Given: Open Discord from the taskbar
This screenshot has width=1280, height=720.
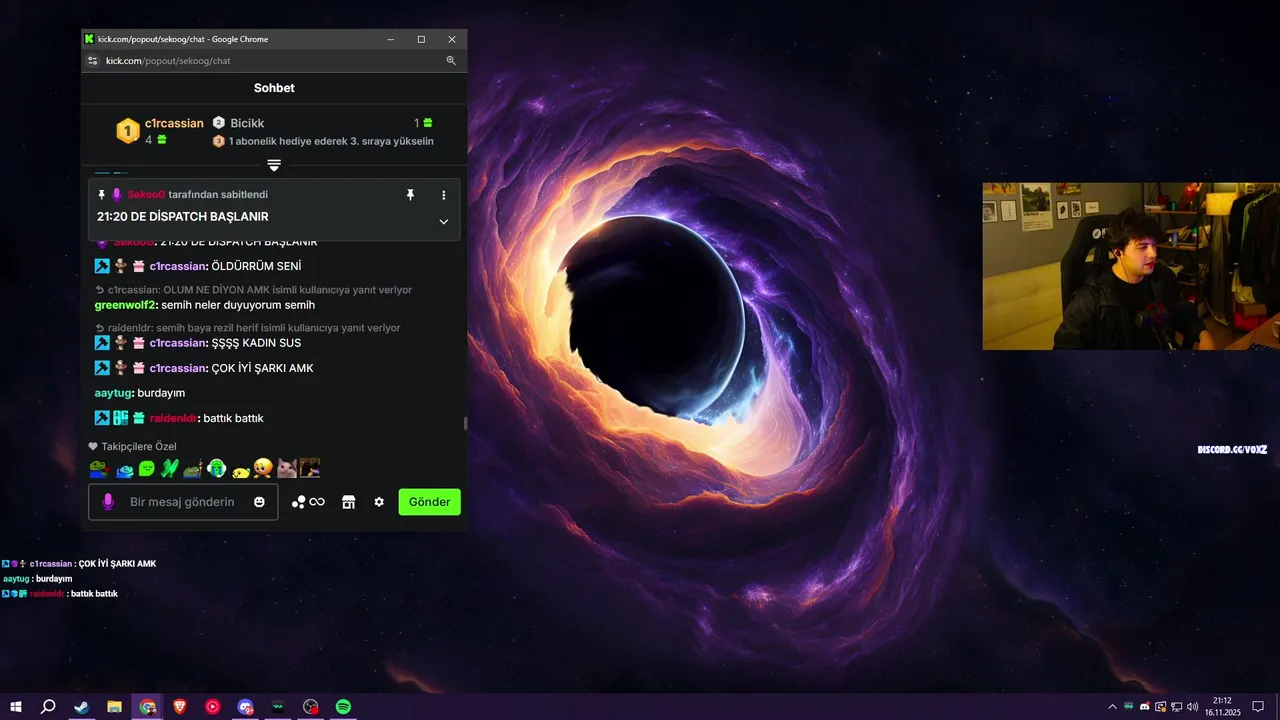Looking at the screenshot, I should [245, 707].
